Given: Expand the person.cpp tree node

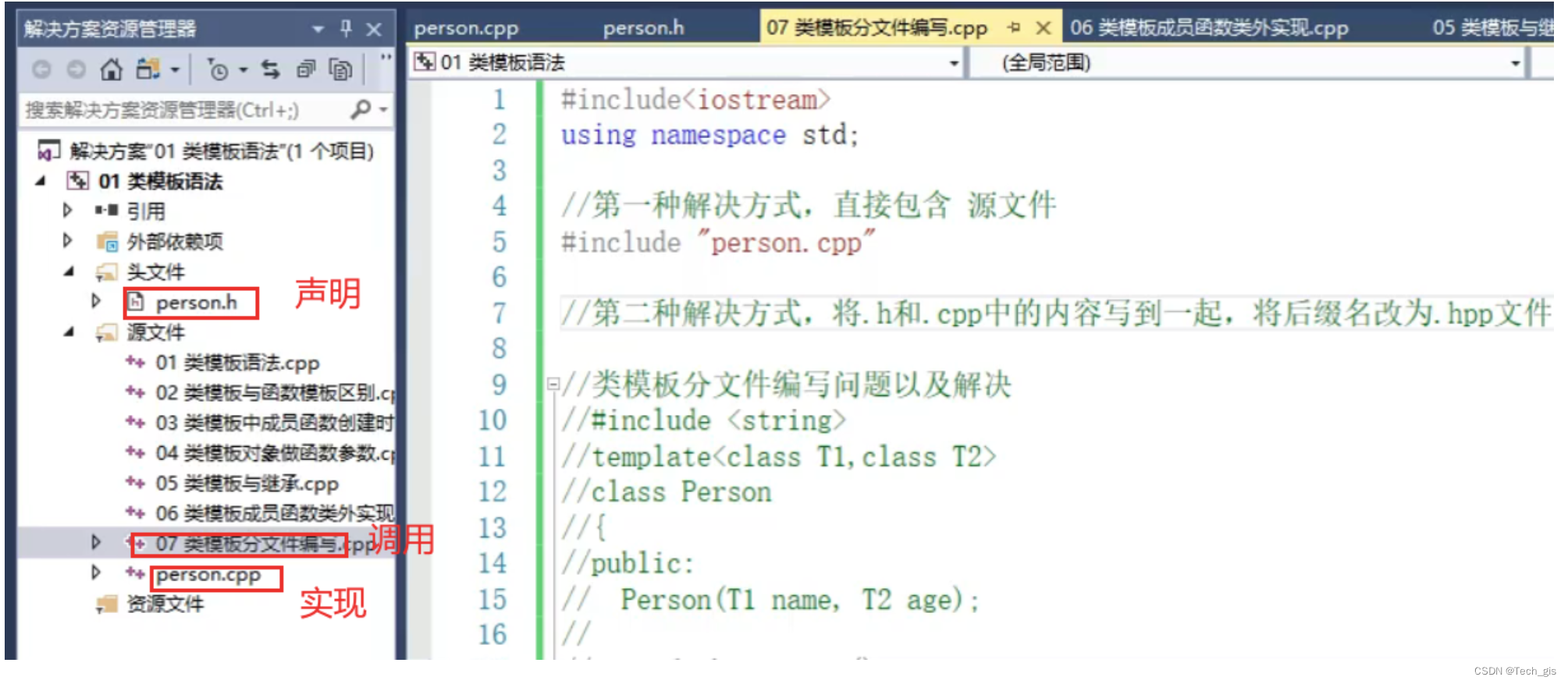Looking at the screenshot, I should coord(96,572).
